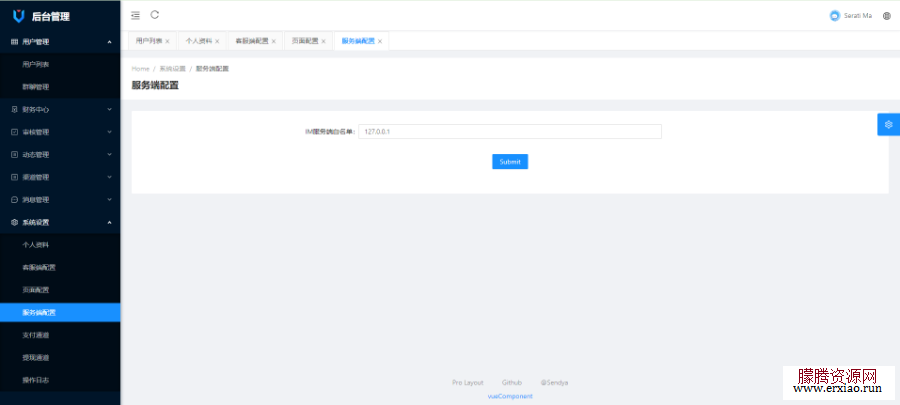
Task: Click the circular refresh icon in header
Action: (x=154, y=15)
